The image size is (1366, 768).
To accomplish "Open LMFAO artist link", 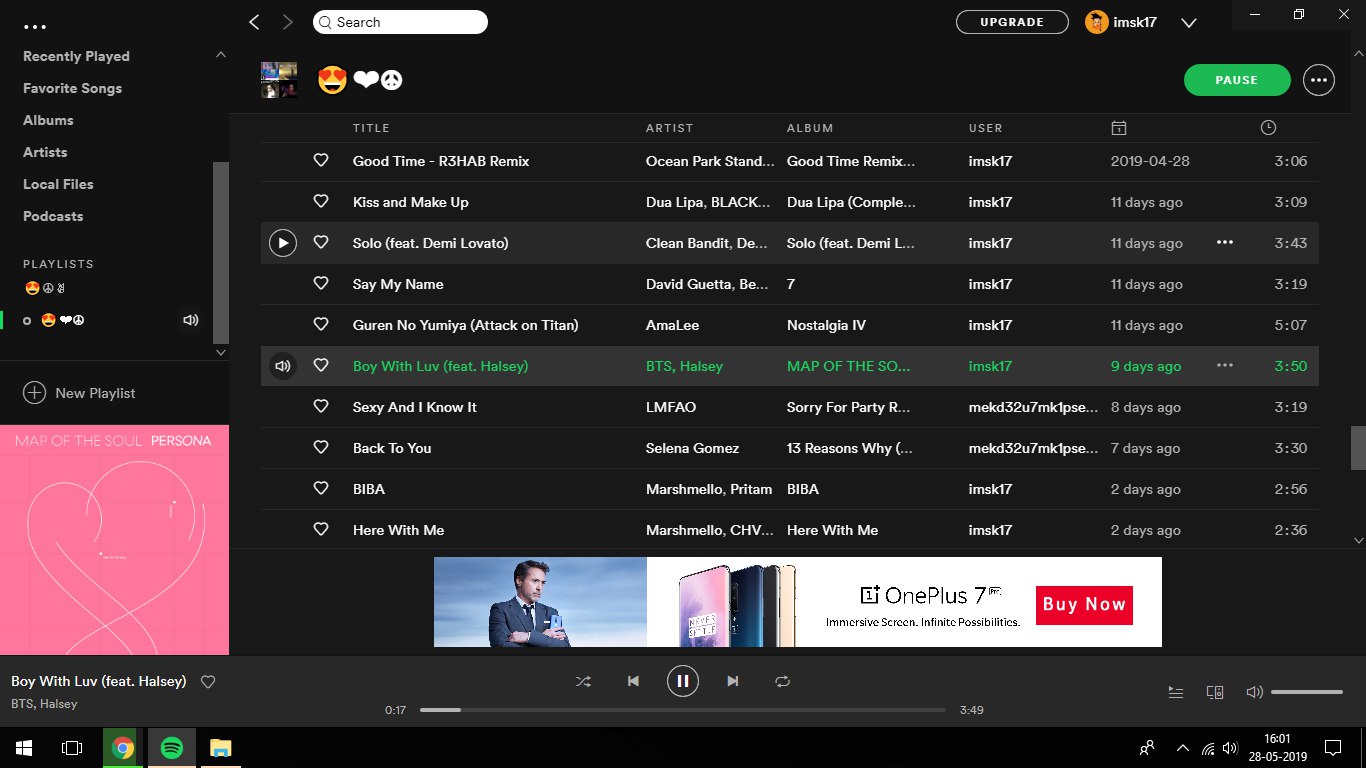I will 671,407.
